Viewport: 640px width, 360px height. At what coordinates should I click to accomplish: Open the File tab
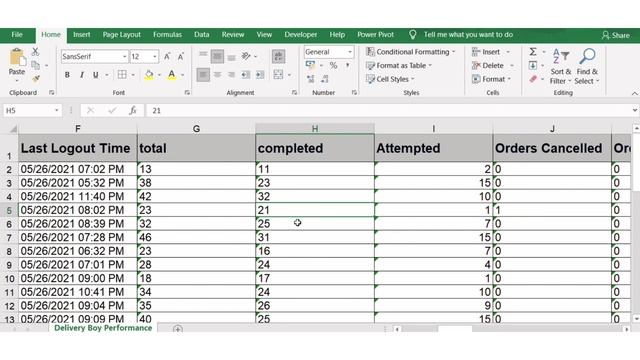(17, 35)
